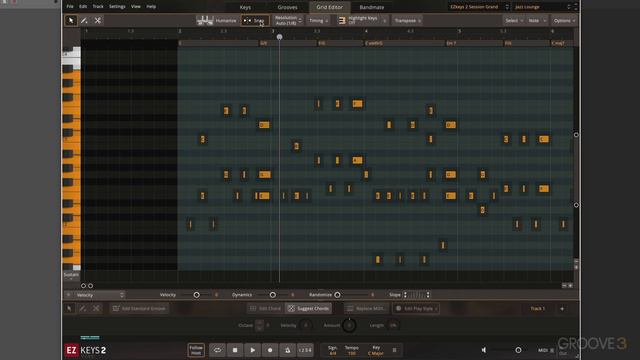
Task: Click the Length value field
Action: point(393,325)
